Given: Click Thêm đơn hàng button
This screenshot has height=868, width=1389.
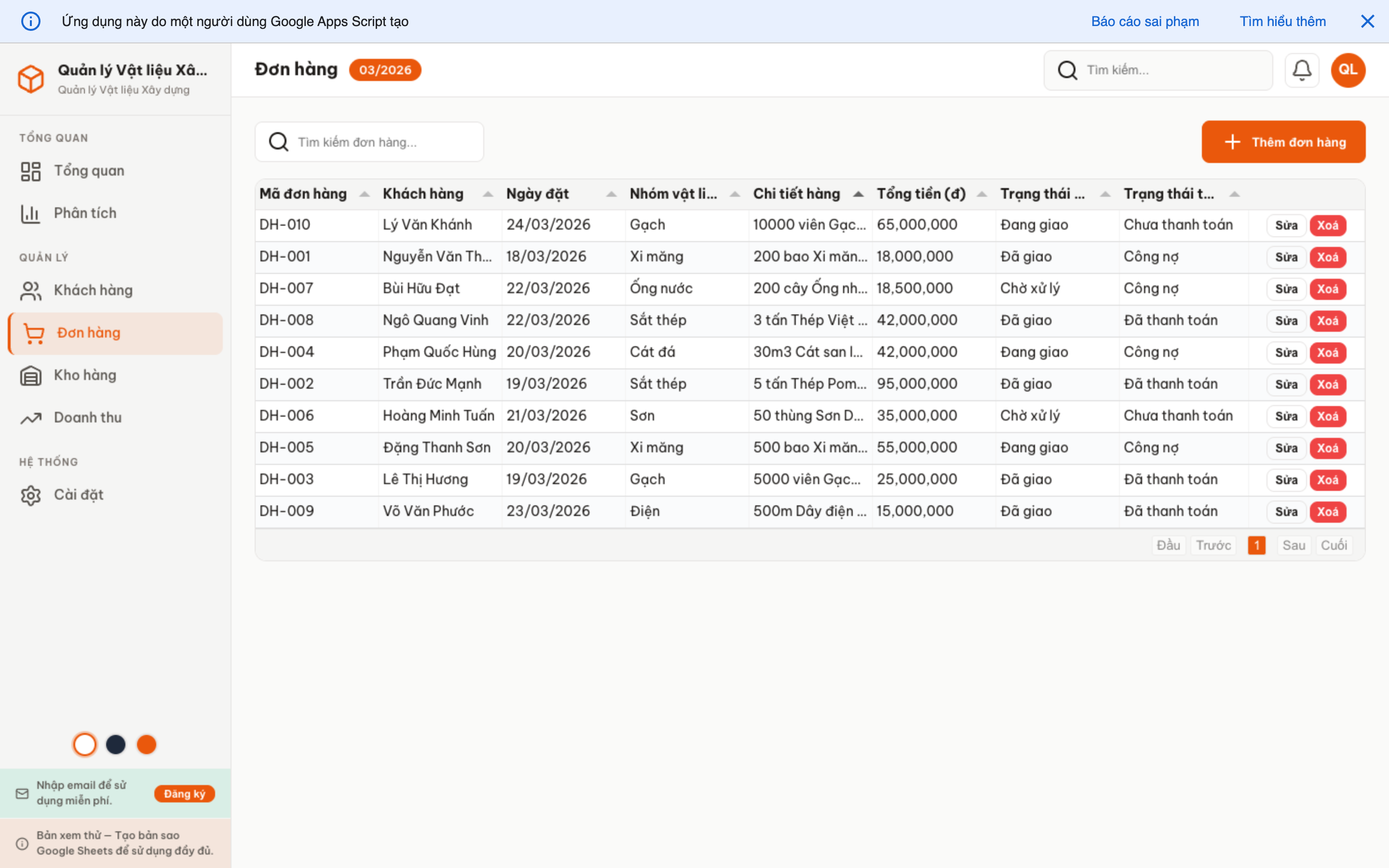Looking at the screenshot, I should point(1283,142).
